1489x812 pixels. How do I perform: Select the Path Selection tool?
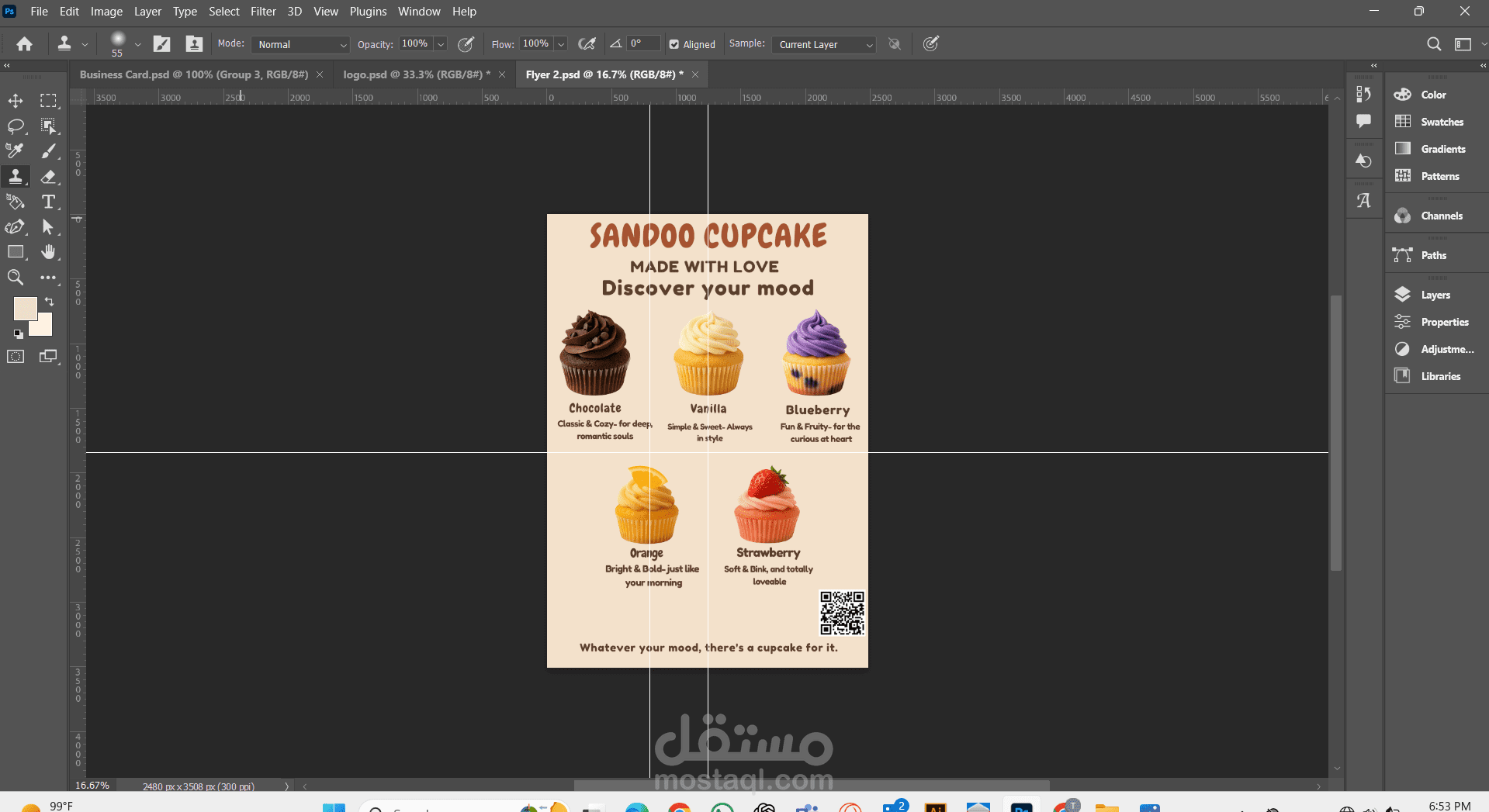point(49,227)
